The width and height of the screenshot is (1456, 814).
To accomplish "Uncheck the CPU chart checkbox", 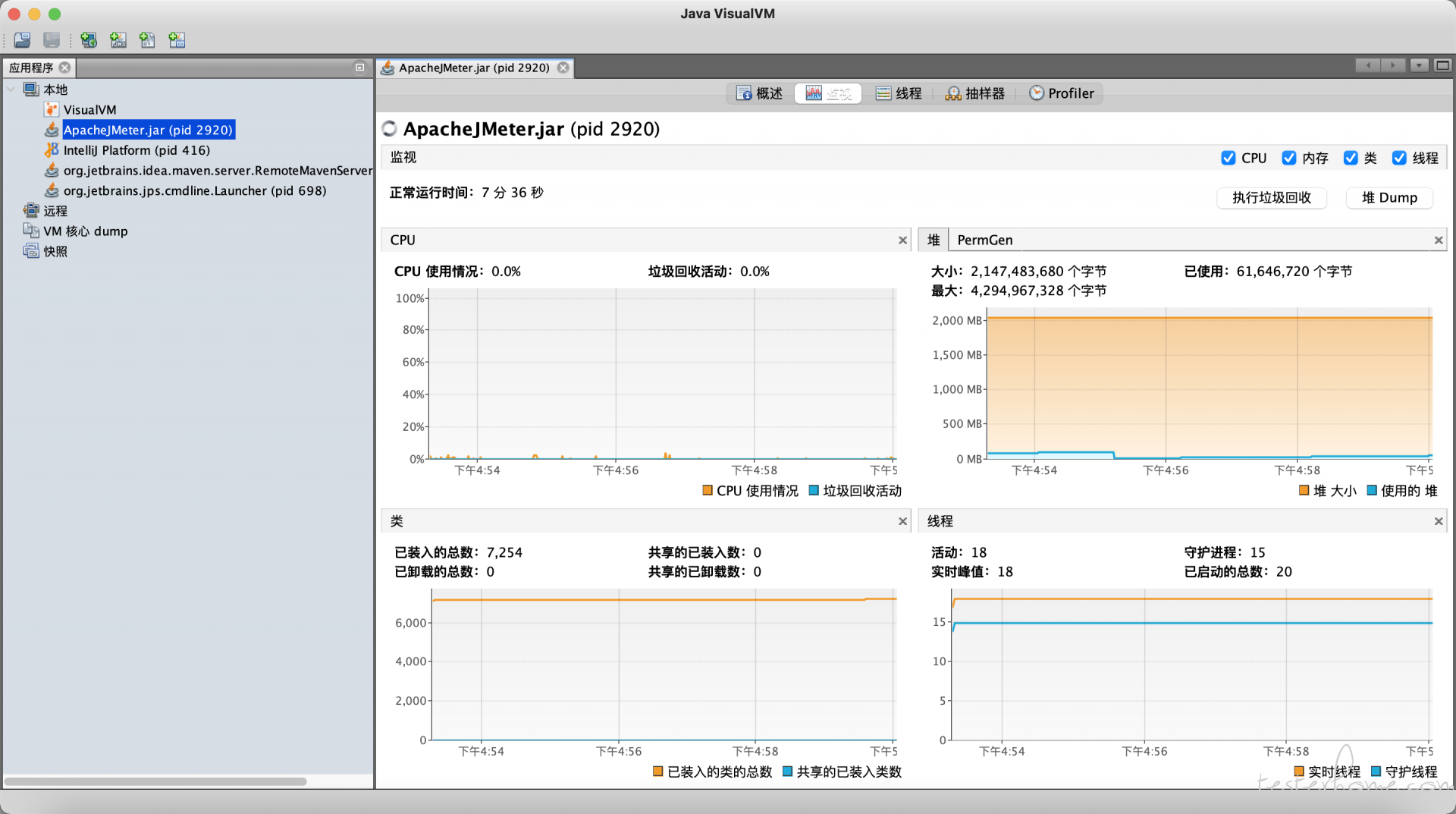I will [x=1228, y=158].
